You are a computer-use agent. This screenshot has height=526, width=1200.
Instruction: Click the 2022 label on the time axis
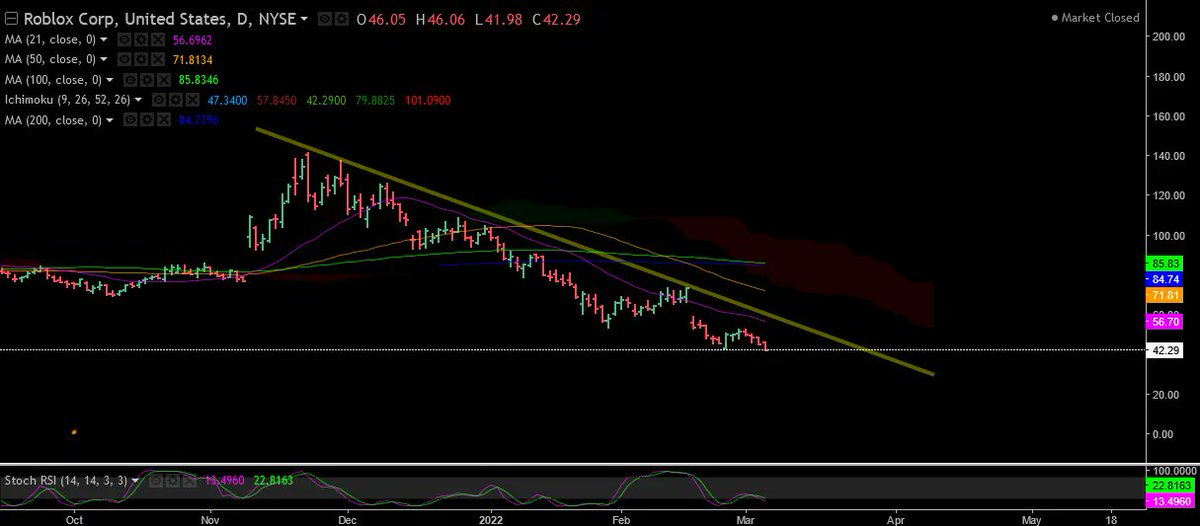pyautogui.click(x=490, y=519)
